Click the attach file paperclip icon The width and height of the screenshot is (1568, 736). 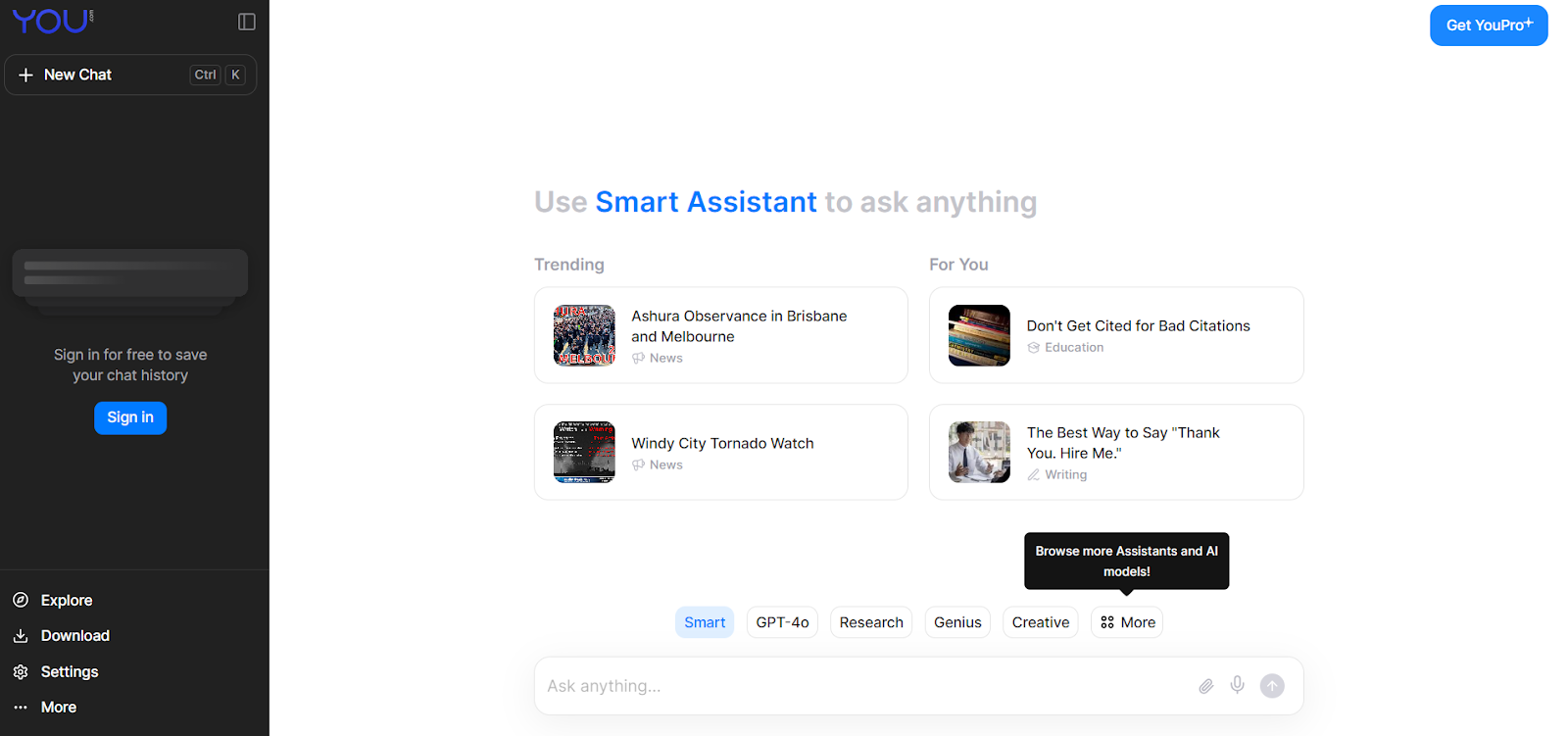point(1206,686)
